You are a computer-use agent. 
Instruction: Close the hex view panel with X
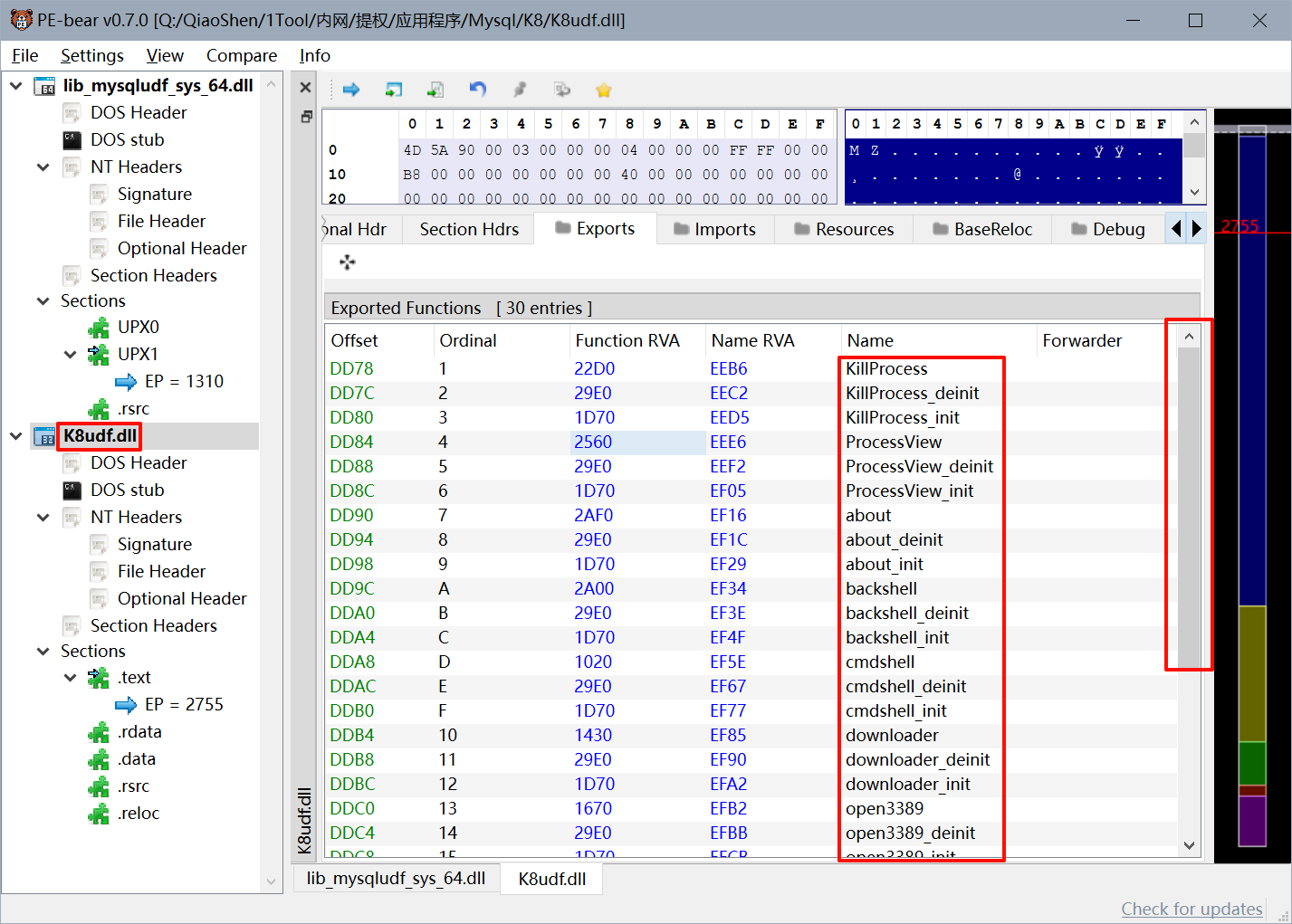tap(306, 88)
